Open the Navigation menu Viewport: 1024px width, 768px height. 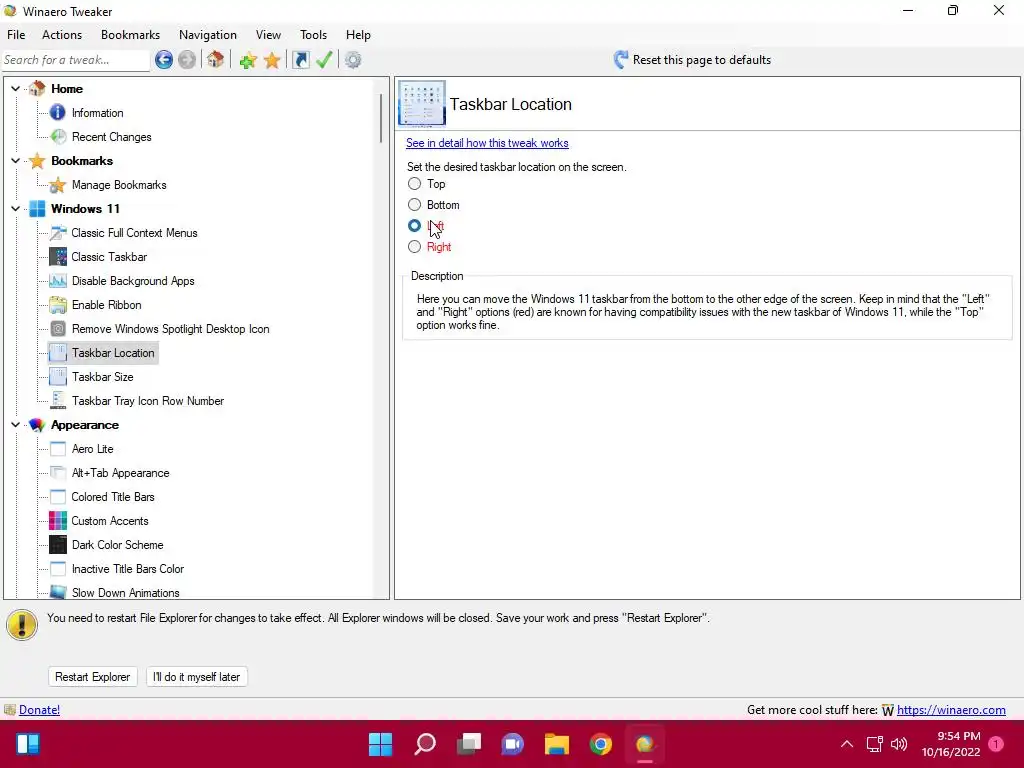click(208, 35)
